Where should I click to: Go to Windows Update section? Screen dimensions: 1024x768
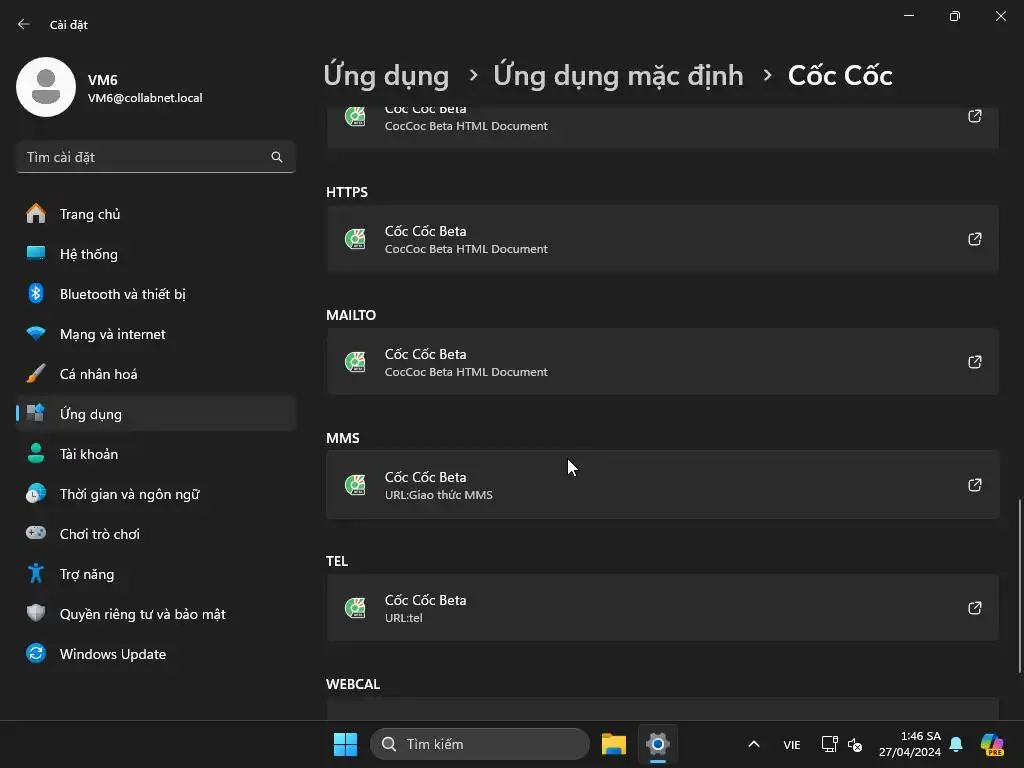tap(112, 654)
